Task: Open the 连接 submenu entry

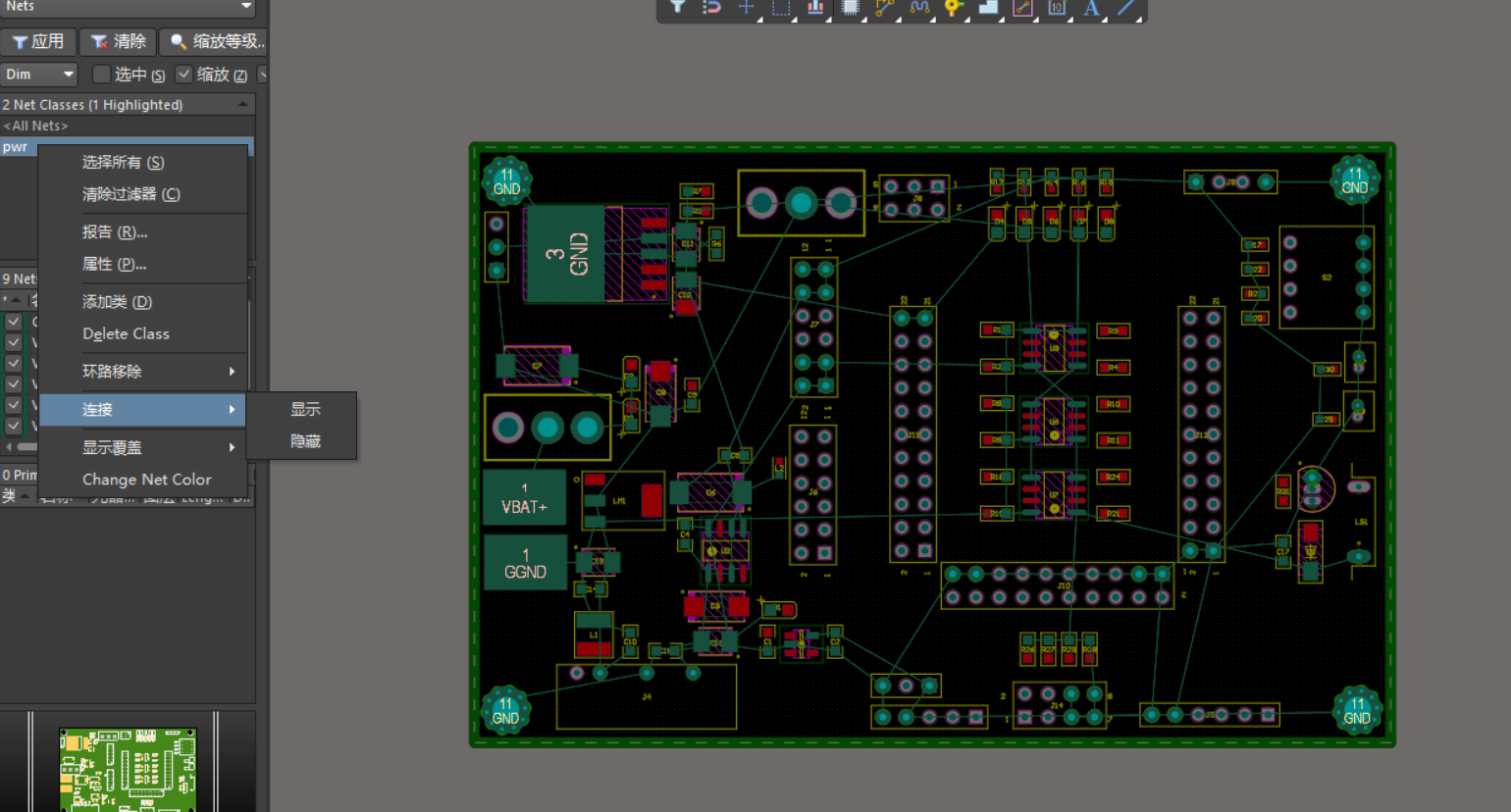Action: pos(142,410)
